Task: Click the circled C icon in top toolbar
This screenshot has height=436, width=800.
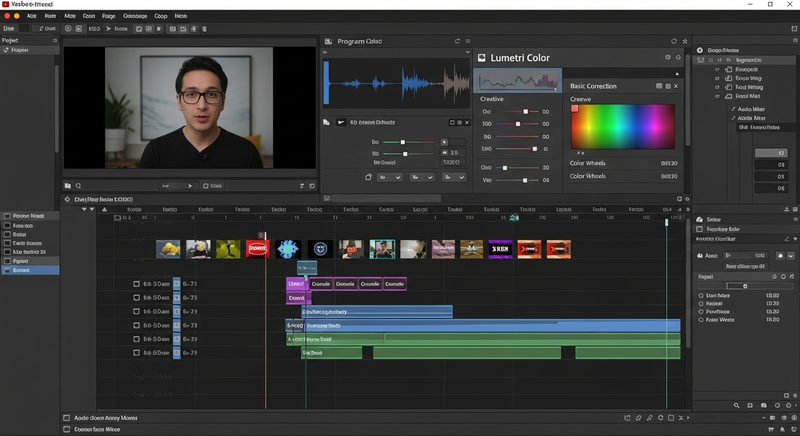Action: click(68, 29)
